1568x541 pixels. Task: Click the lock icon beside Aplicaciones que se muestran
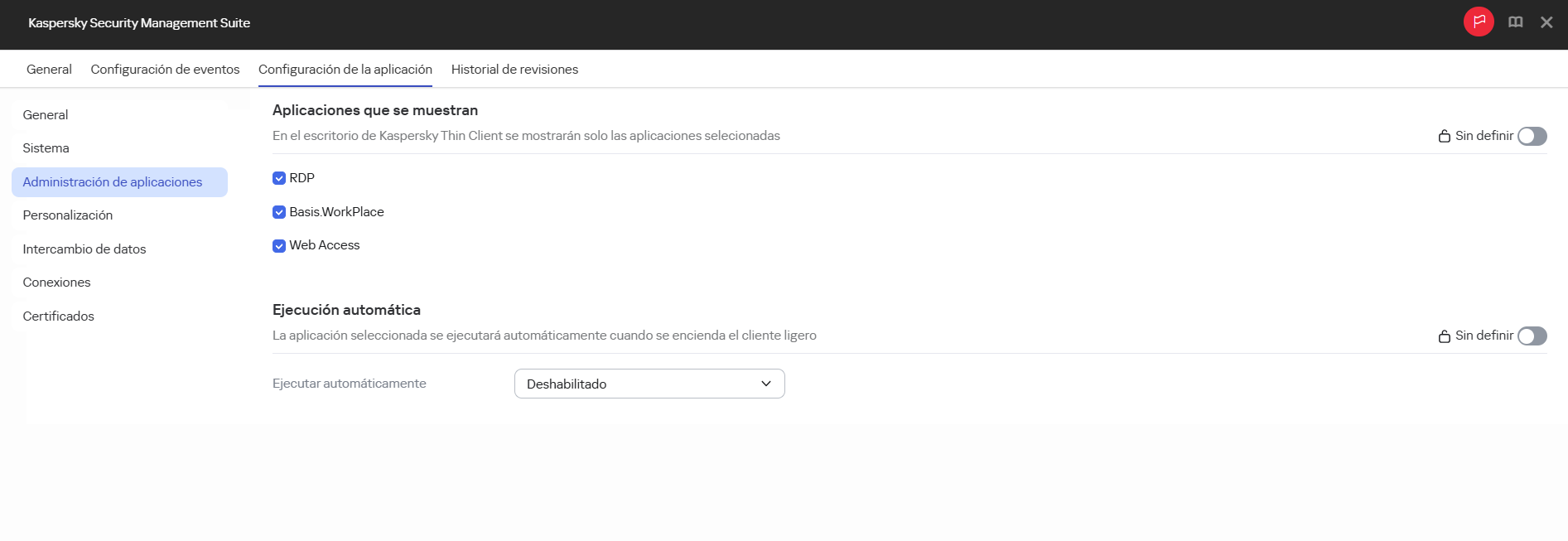1444,136
